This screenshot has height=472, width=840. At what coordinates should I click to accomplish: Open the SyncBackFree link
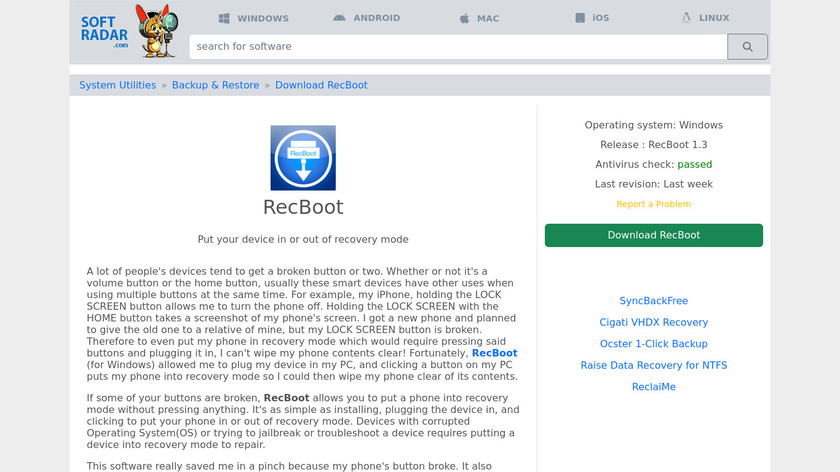pos(654,301)
